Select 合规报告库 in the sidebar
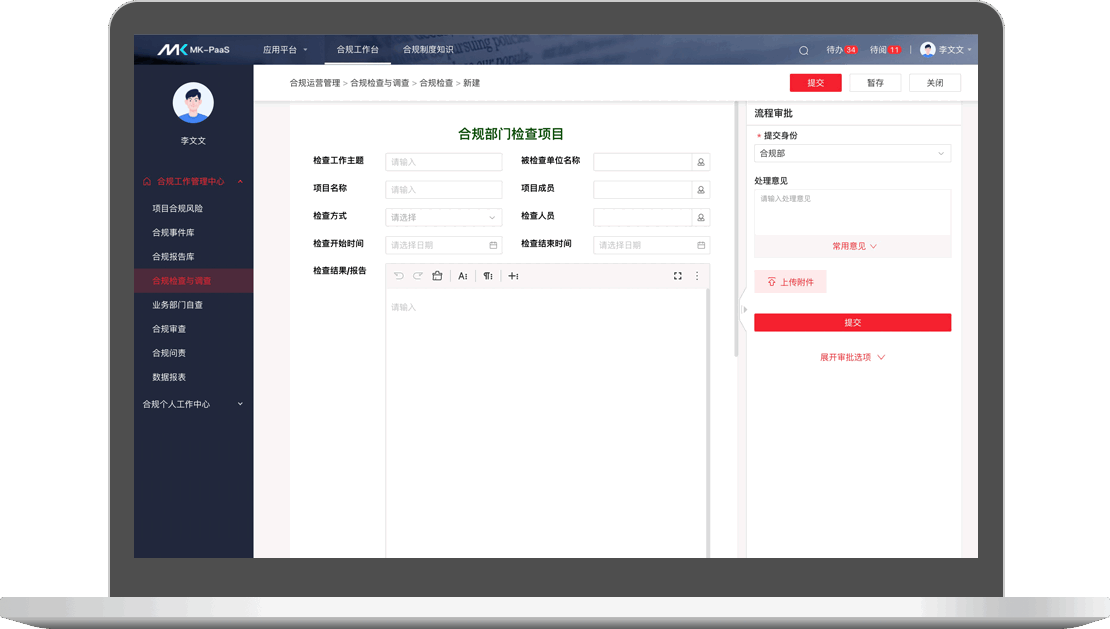Viewport: 1110px width, 629px height. click(x=173, y=257)
